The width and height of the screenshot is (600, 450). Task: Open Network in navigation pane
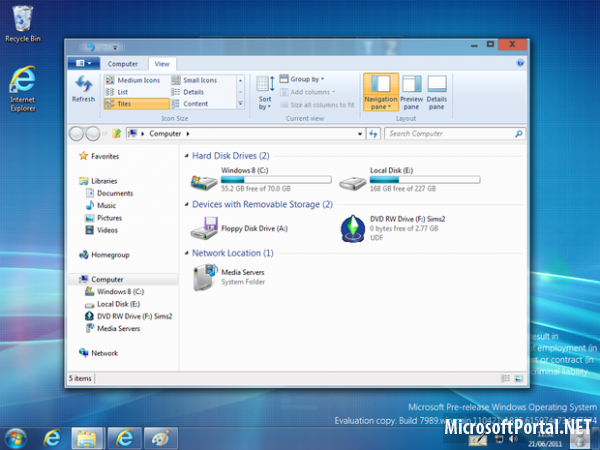click(98, 353)
